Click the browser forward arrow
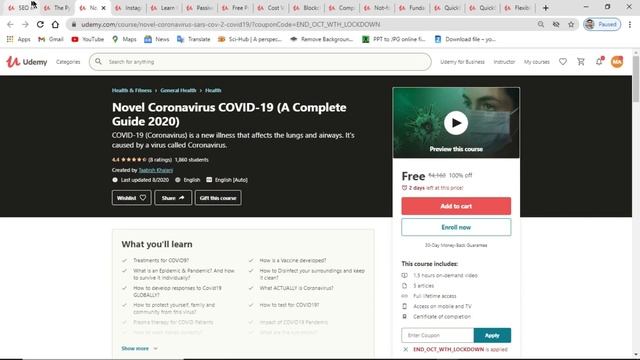Viewport: 640px width, 360px height. click(x=25, y=24)
